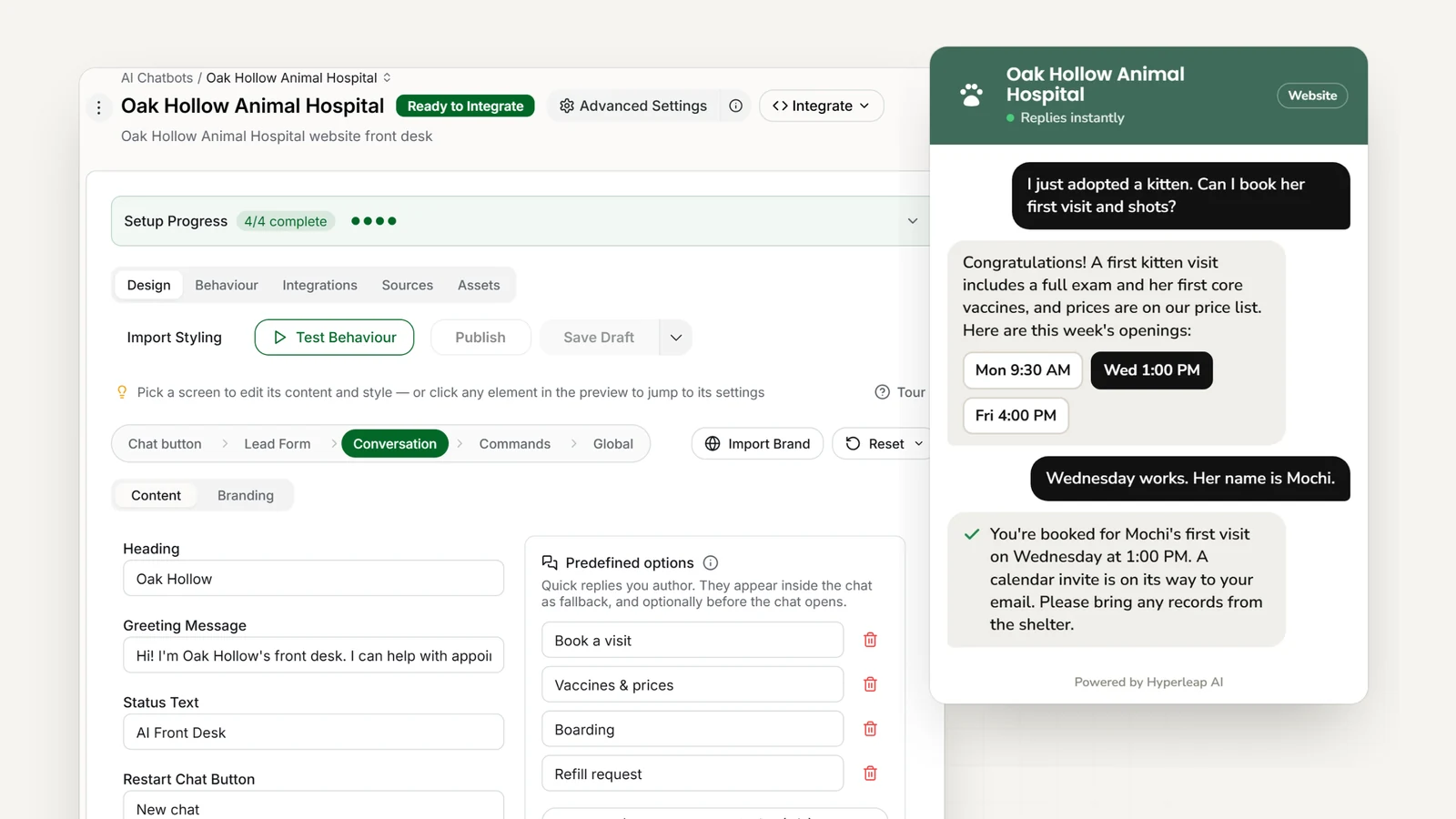1456x819 pixels.
Task: Click the Setup Progress dots indicator
Action: [x=373, y=221]
